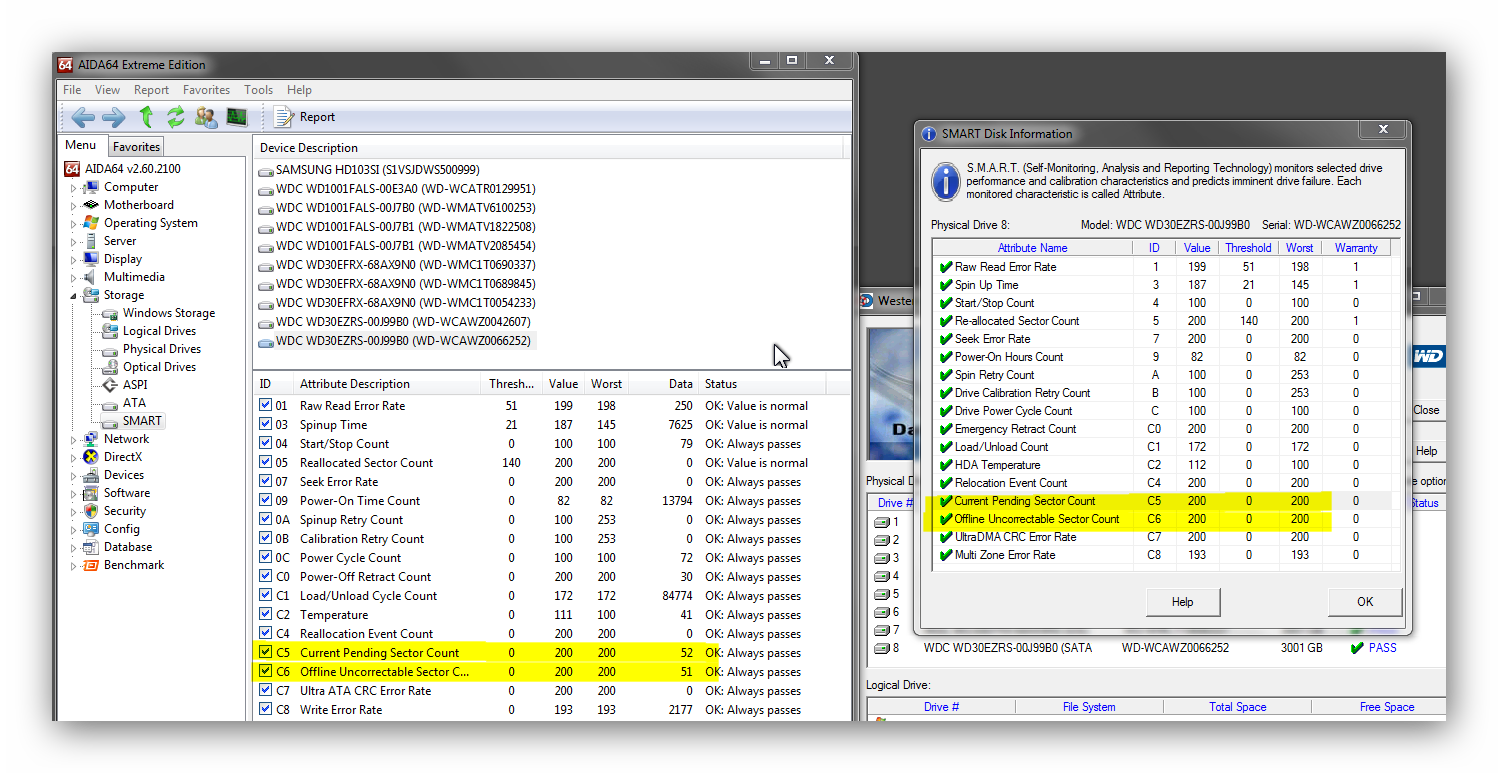
Task: Click Help in SMART Disk Information dialog
Action: [x=1182, y=602]
